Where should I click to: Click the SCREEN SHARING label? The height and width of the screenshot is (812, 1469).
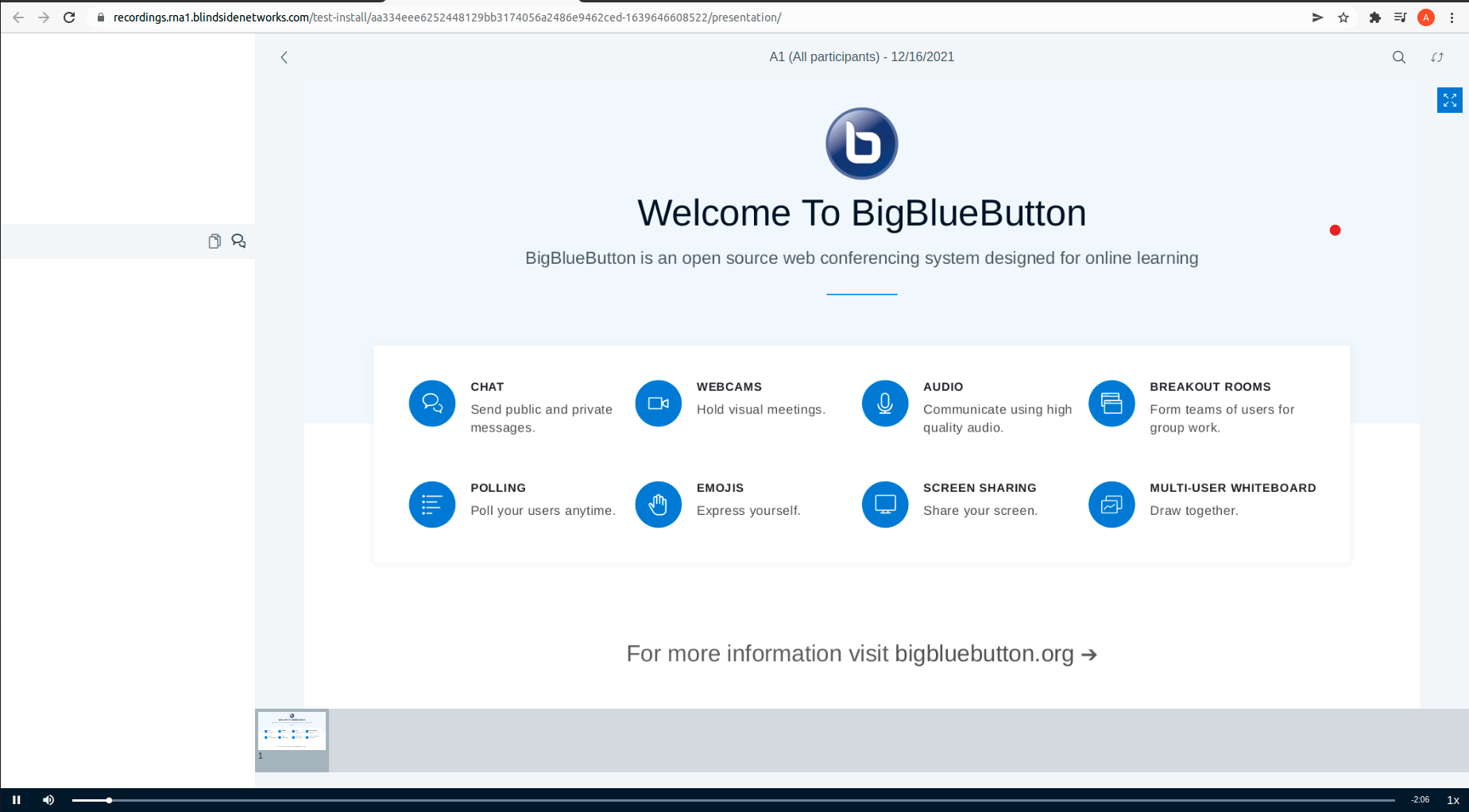click(980, 488)
